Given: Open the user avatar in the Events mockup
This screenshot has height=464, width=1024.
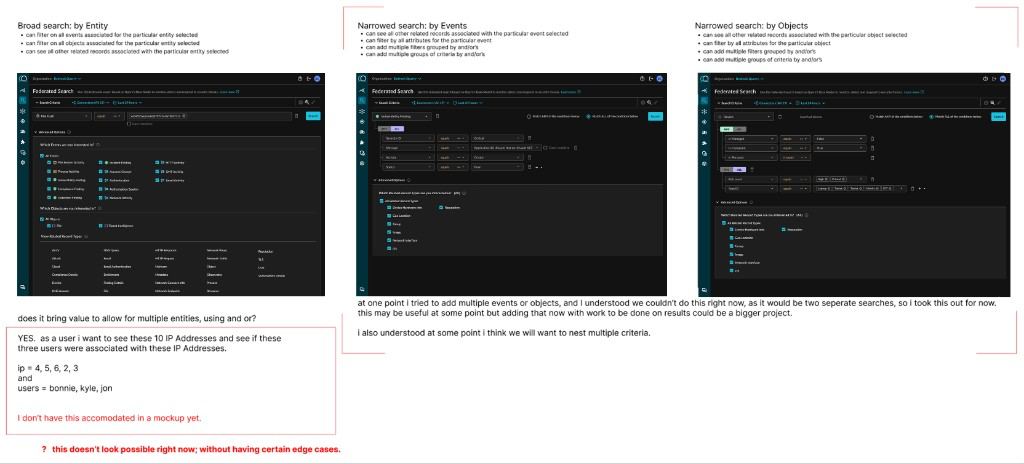Looking at the screenshot, I should [660, 78].
